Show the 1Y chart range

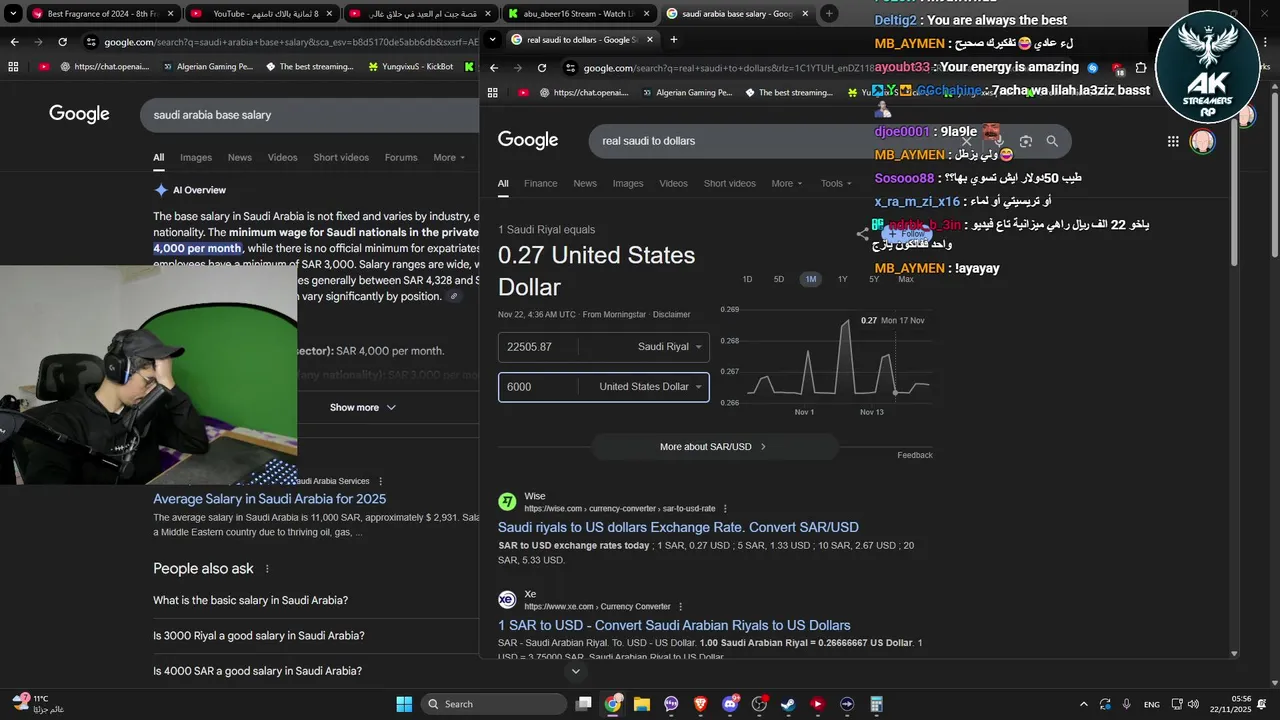842,279
